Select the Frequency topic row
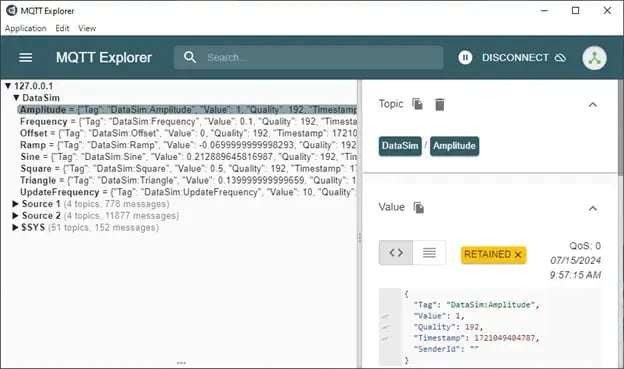624x369 pixels. tap(188, 121)
